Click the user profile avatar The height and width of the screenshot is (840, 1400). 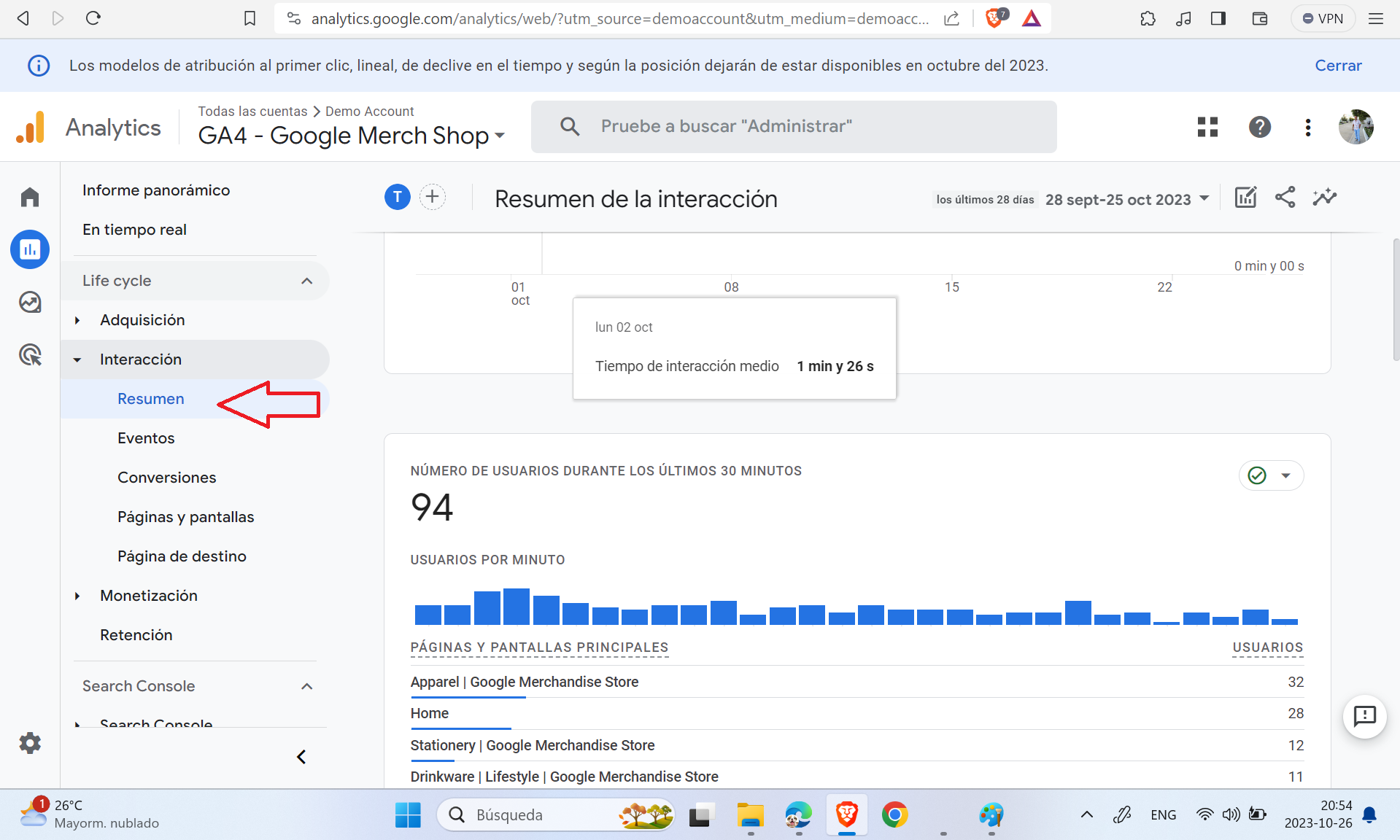point(1356,127)
